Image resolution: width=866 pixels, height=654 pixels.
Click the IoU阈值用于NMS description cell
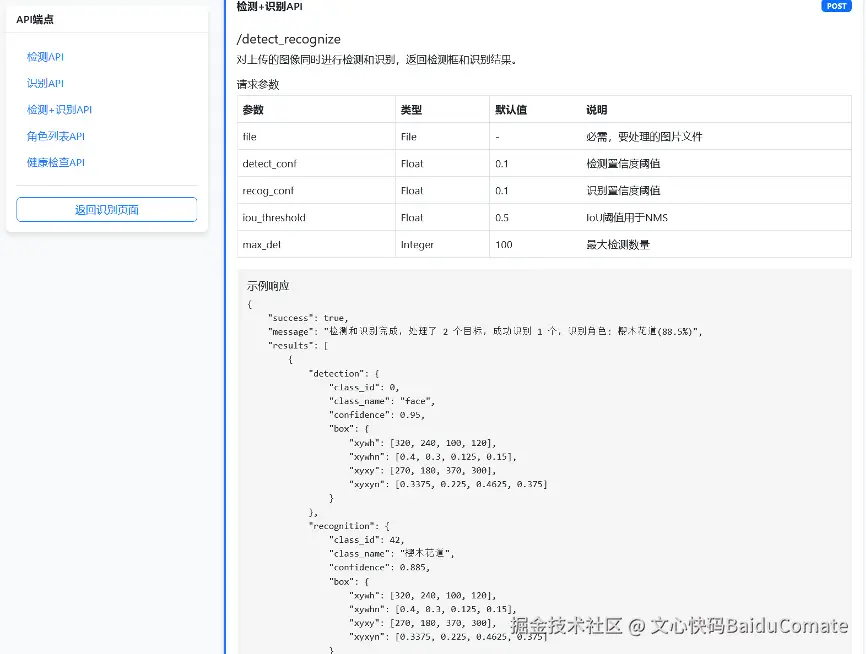(x=716, y=218)
